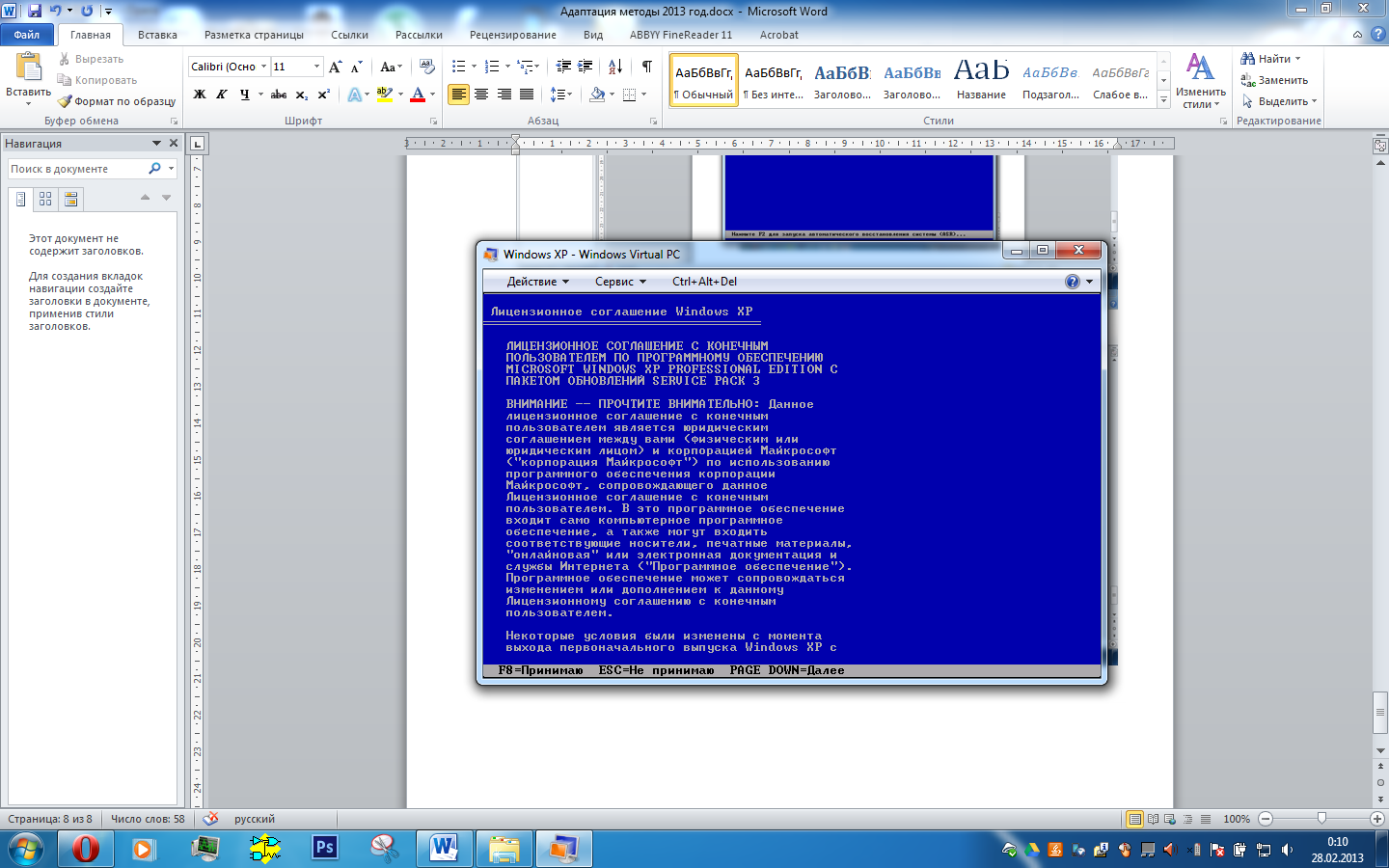This screenshot has width=1389, height=868.
Task: Toggle Underline (Ч) formatting
Action: pyautogui.click(x=244, y=95)
